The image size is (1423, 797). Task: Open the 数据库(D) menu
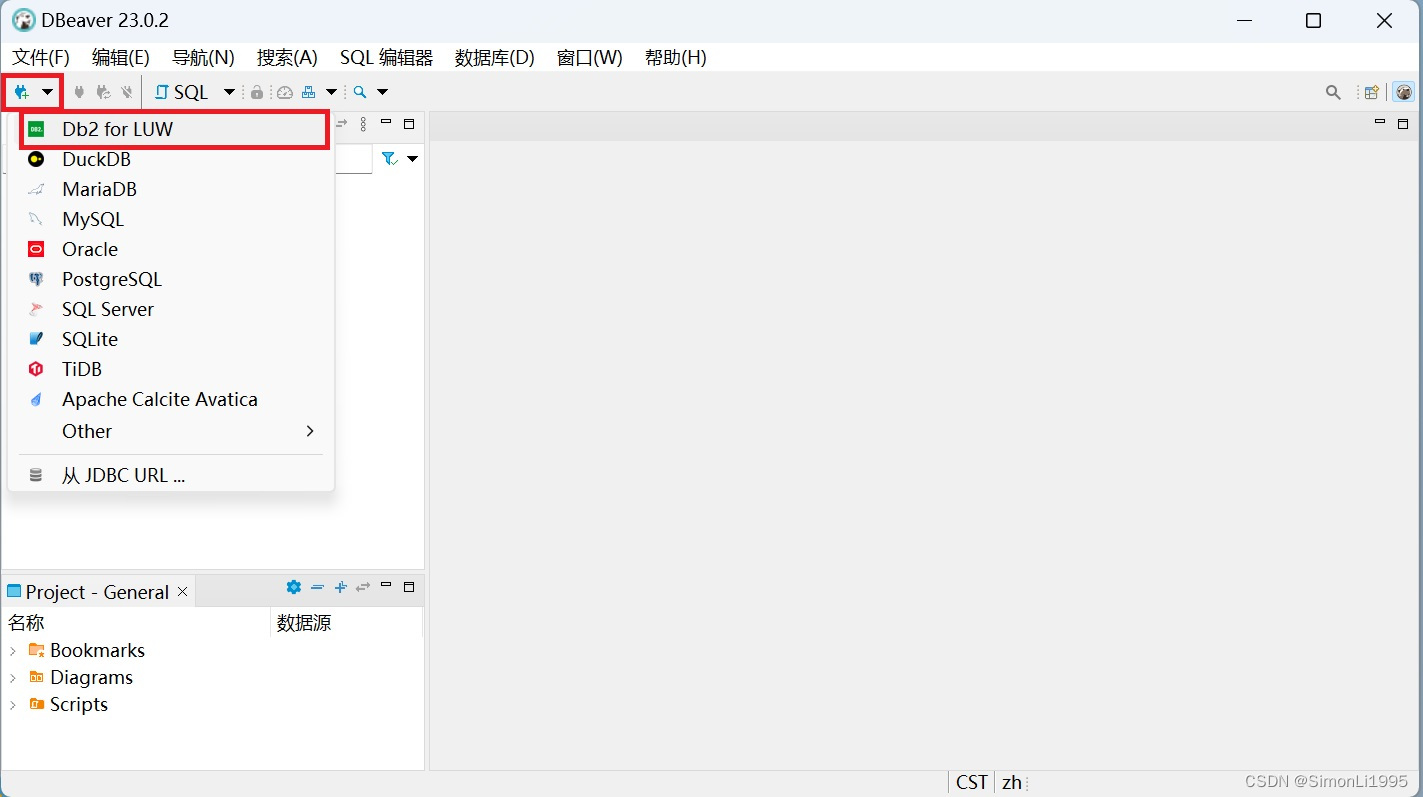(x=494, y=58)
